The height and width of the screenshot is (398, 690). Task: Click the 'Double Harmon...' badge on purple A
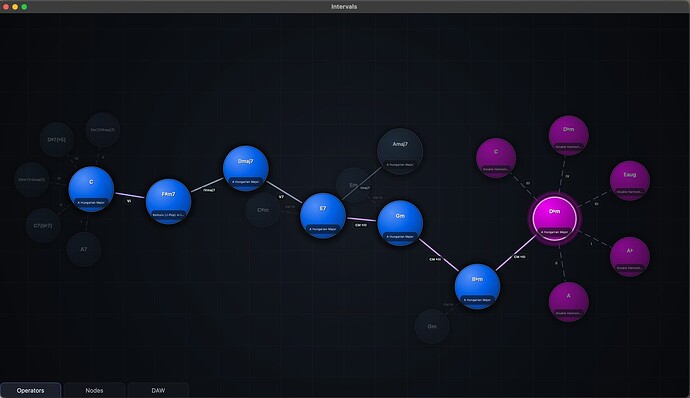pyautogui.click(x=569, y=313)
